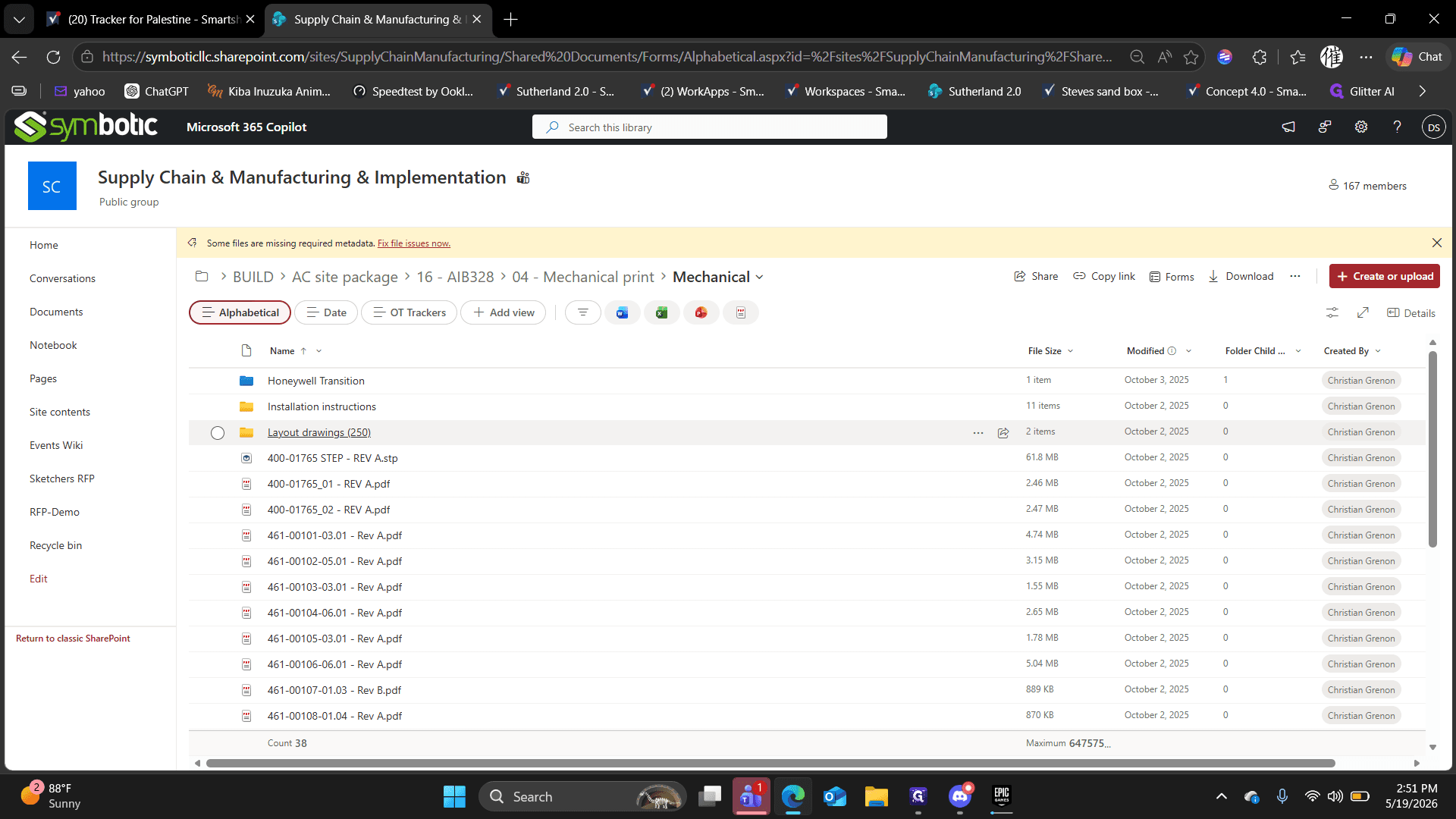Switch to OT Trackers view
Image resolution: width=1456 pixels, height=819 pixels.
(409, 312)
